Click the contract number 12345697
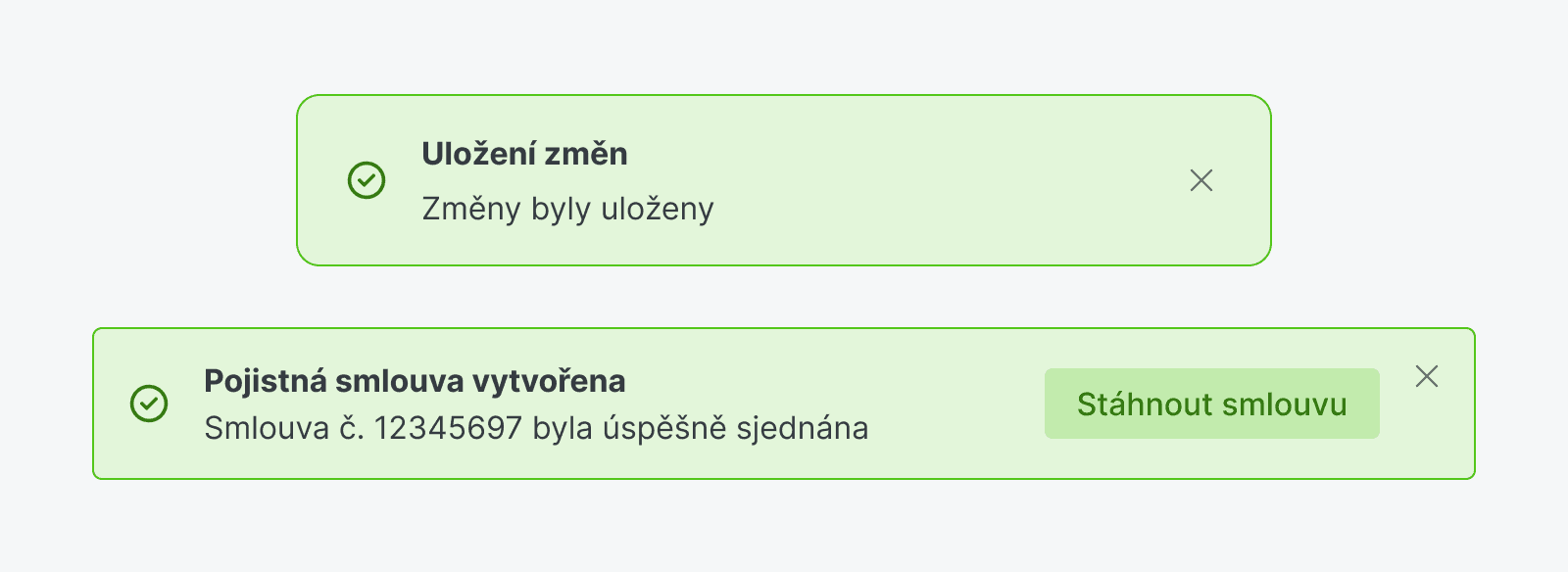 (448, 428)
